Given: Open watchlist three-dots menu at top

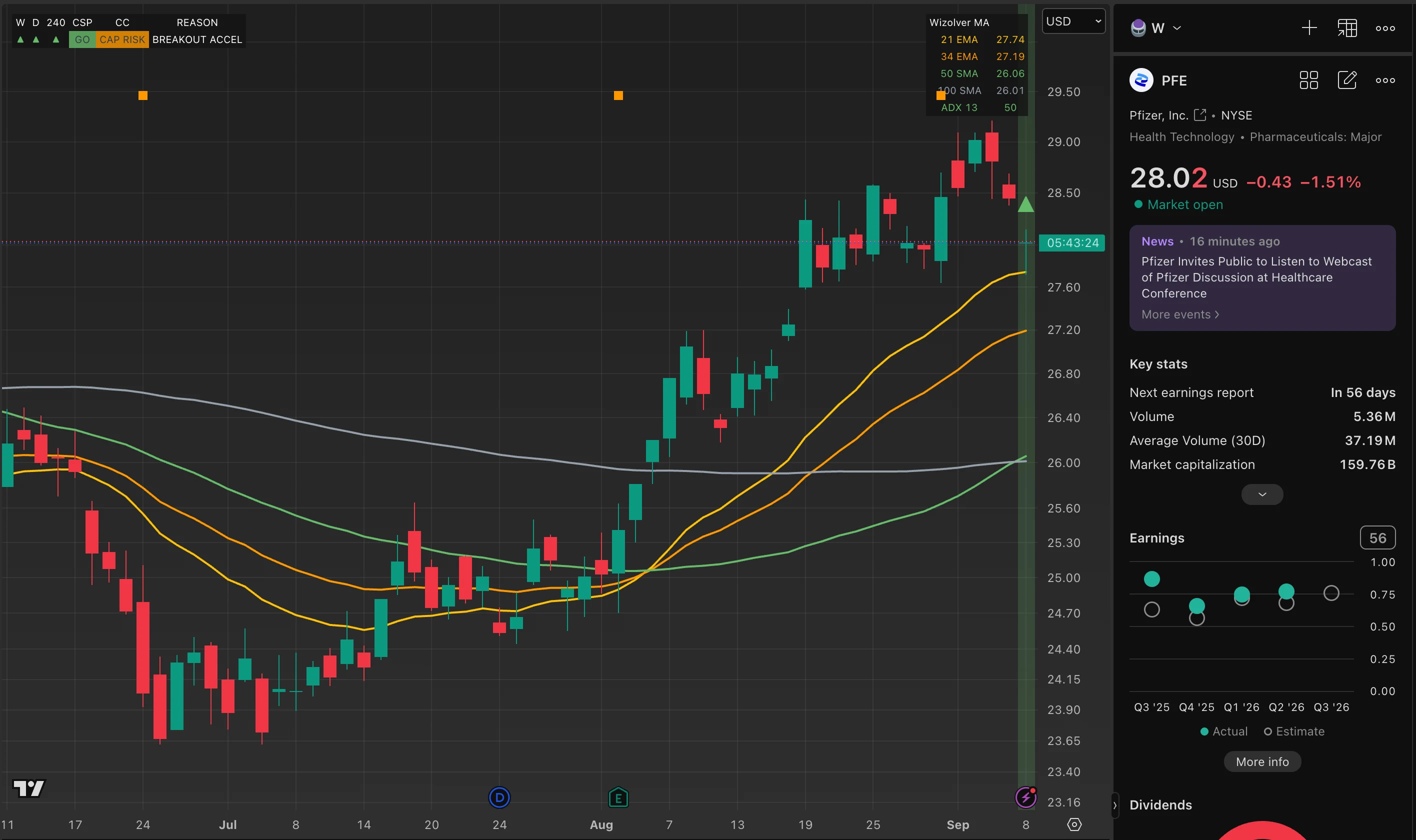Looking at the screenshot, I should pos(1385,28).
